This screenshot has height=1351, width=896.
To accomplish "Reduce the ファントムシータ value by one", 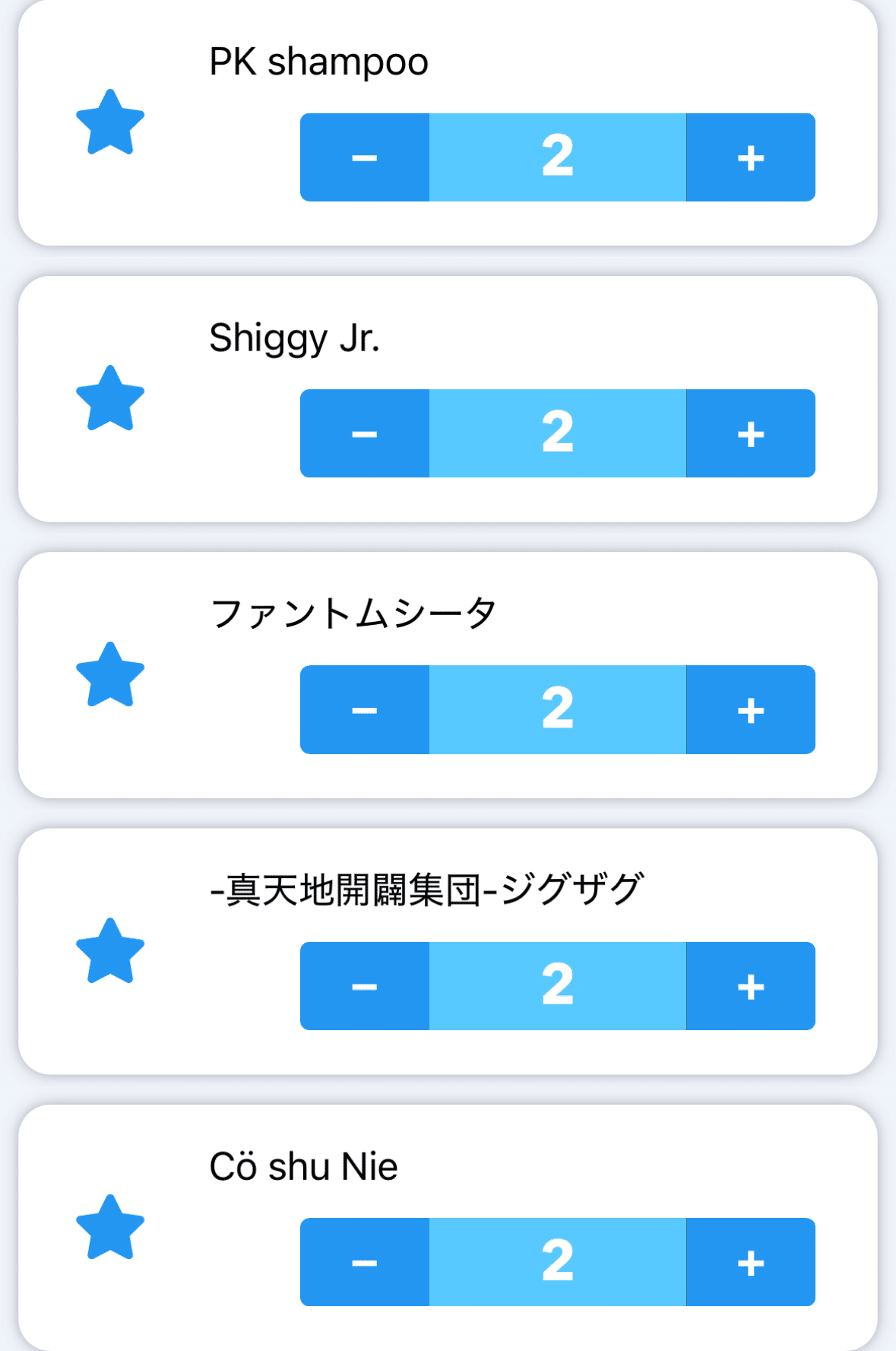I will (x=365, y=710).
